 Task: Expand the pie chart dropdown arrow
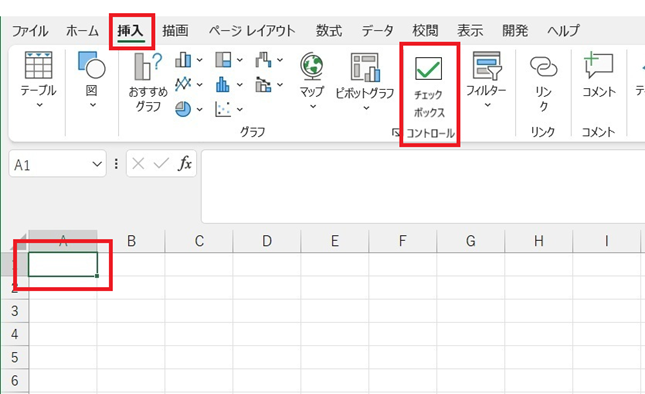tap(200, 109)
